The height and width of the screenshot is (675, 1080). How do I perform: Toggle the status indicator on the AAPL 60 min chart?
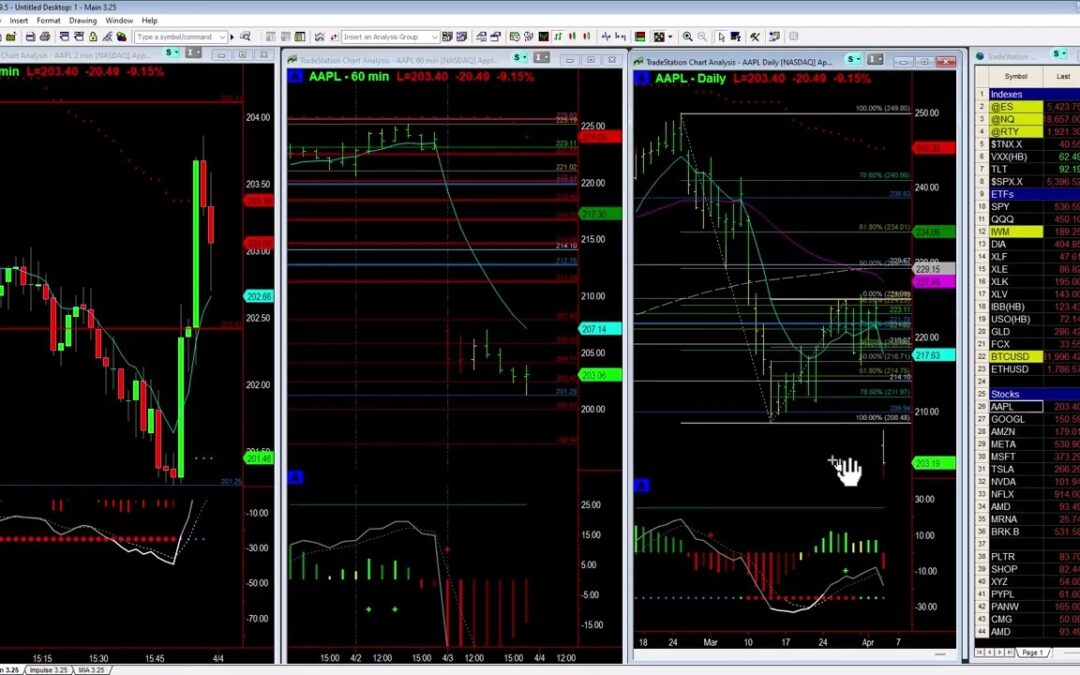(519, 58)
